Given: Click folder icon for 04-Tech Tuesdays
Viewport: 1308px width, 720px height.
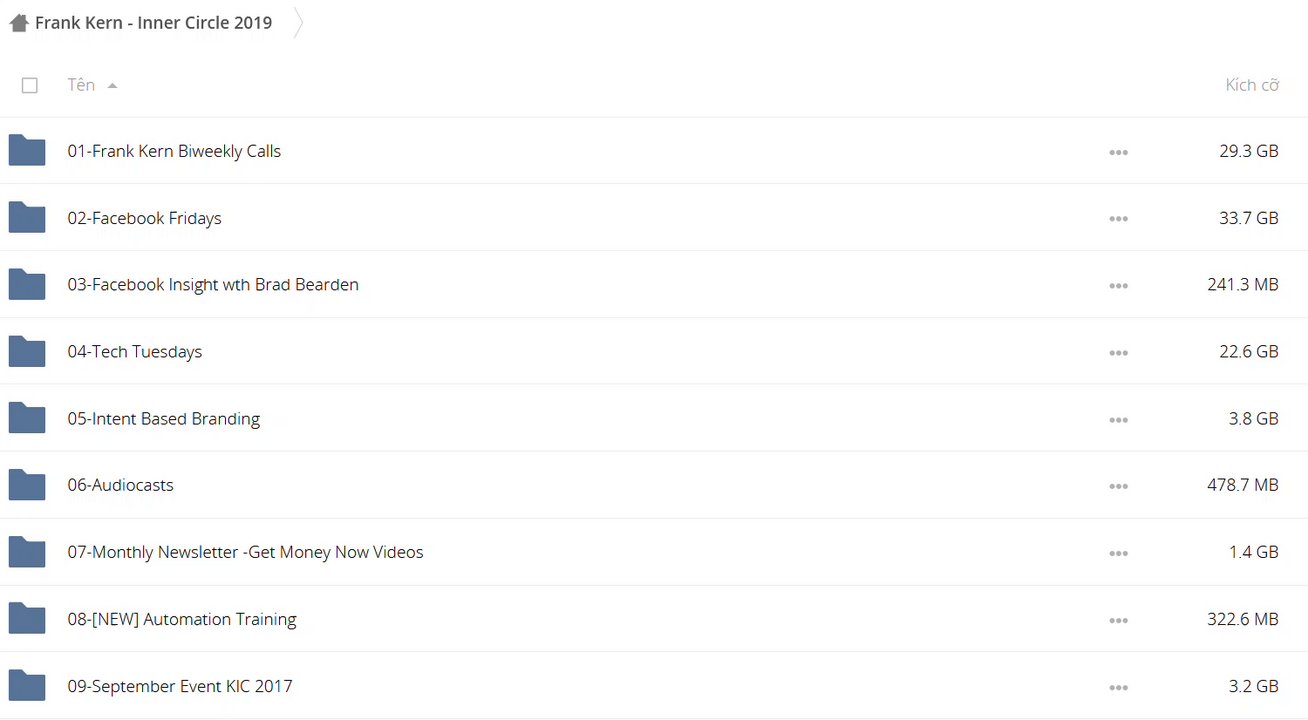Looking at the screenshot, I should 27,352.
